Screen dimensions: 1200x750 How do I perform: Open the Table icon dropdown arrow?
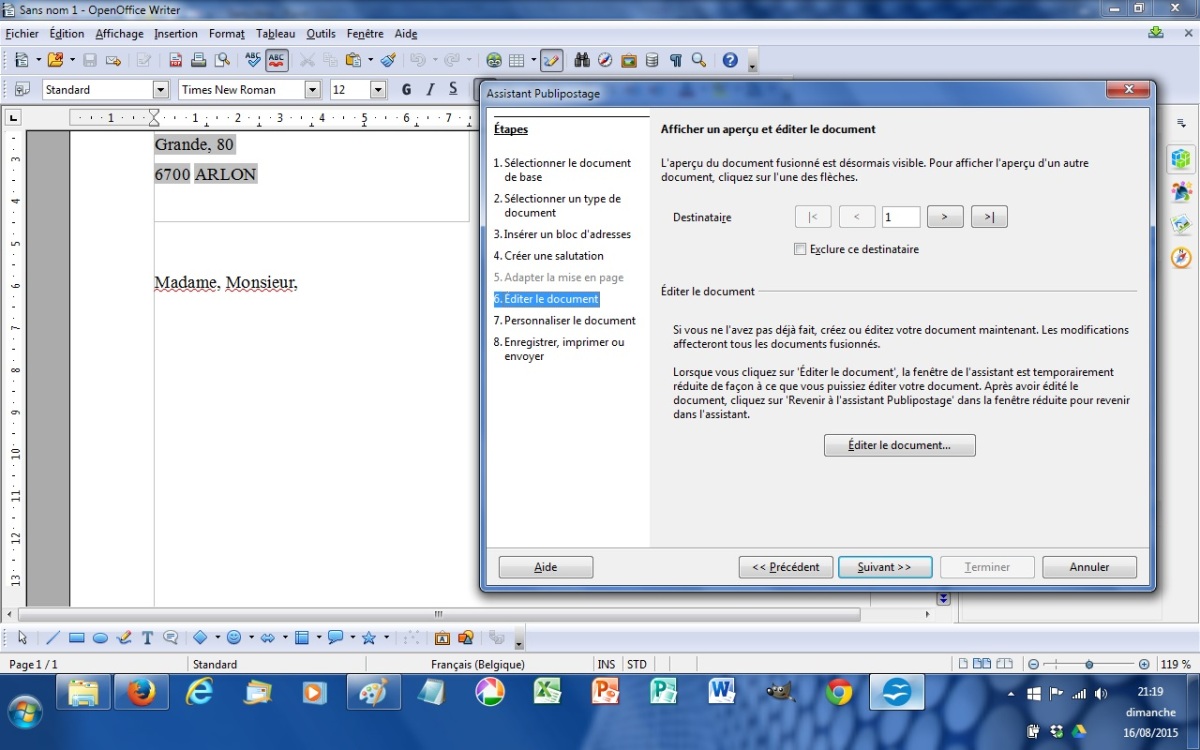(x=533, y=60)
